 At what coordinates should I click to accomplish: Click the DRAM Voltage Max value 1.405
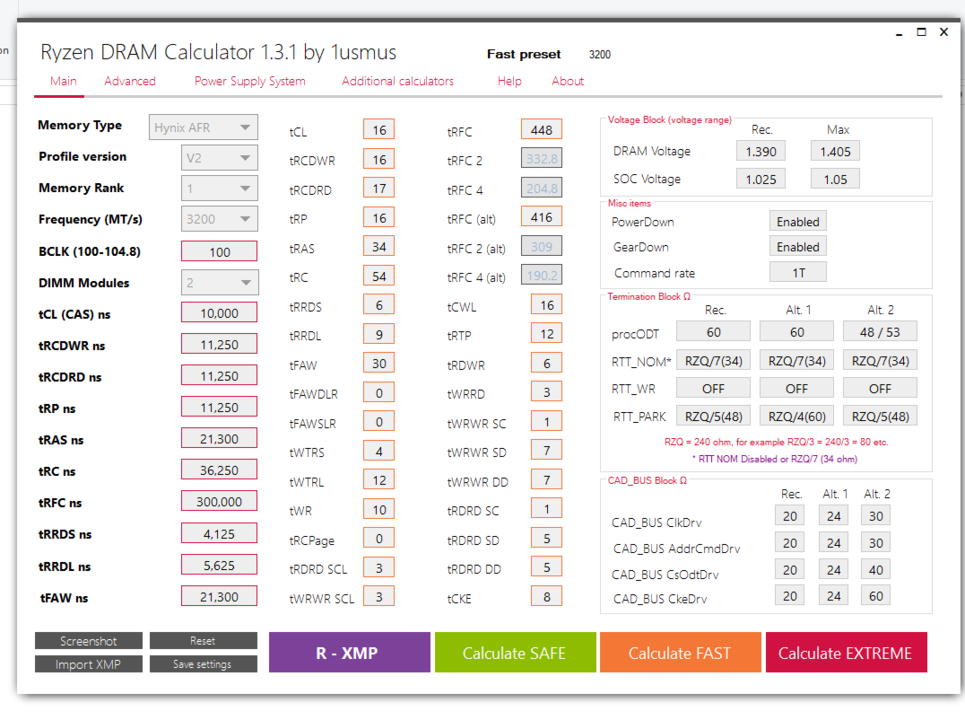[x=835, y=151]
